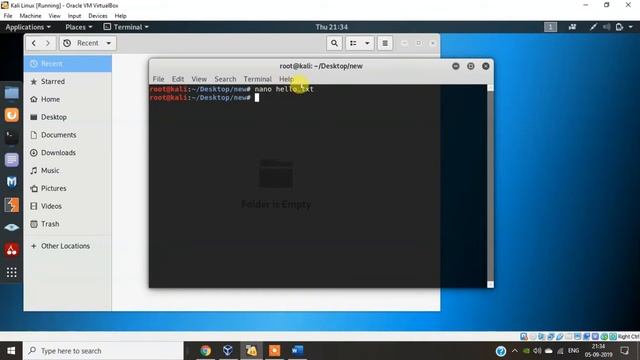
Task: Click ENG language indicator in taskbar
Action: [x=573, y=351]
